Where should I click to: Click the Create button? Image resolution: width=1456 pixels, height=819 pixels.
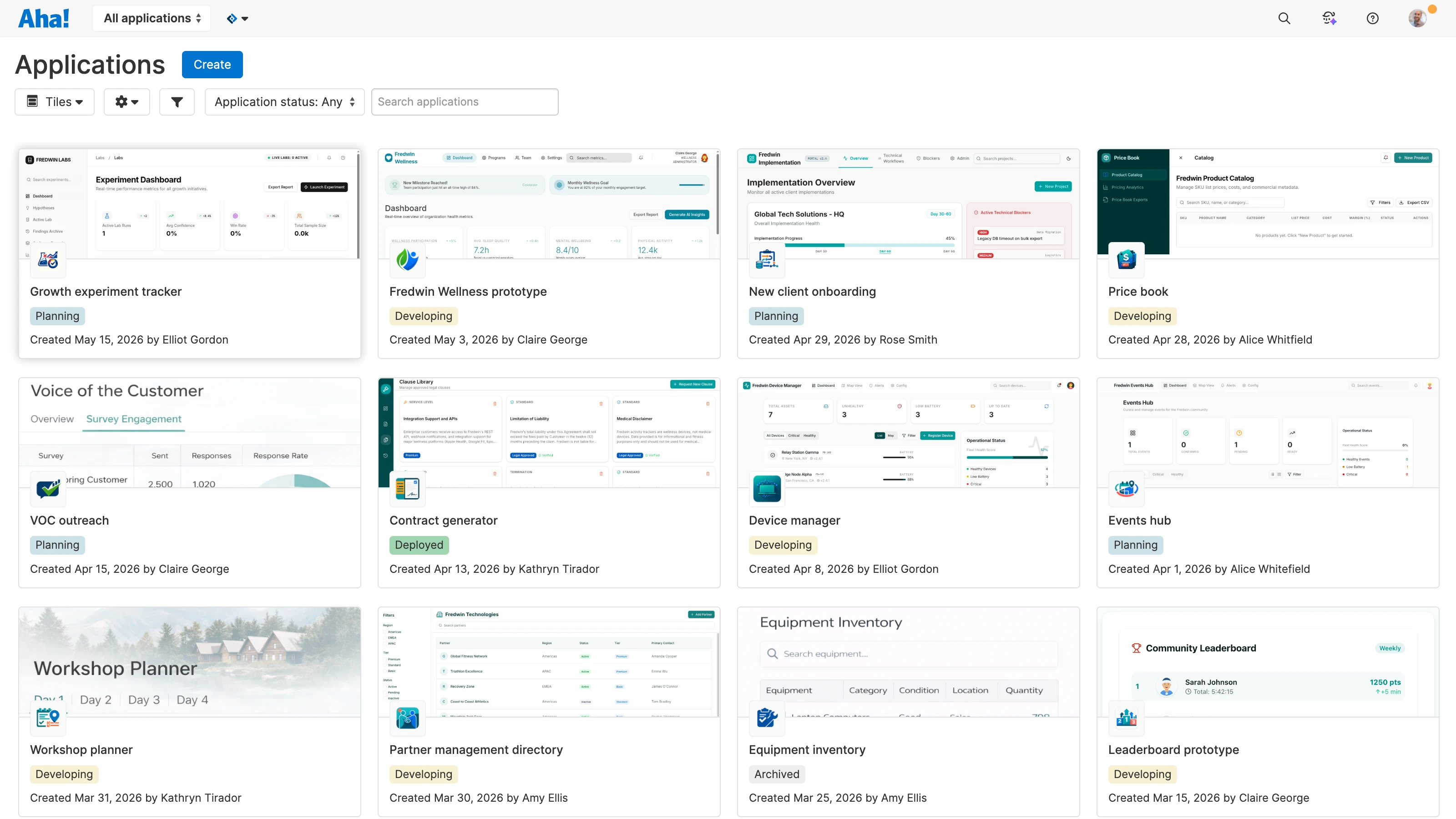[x=212, y=65]
